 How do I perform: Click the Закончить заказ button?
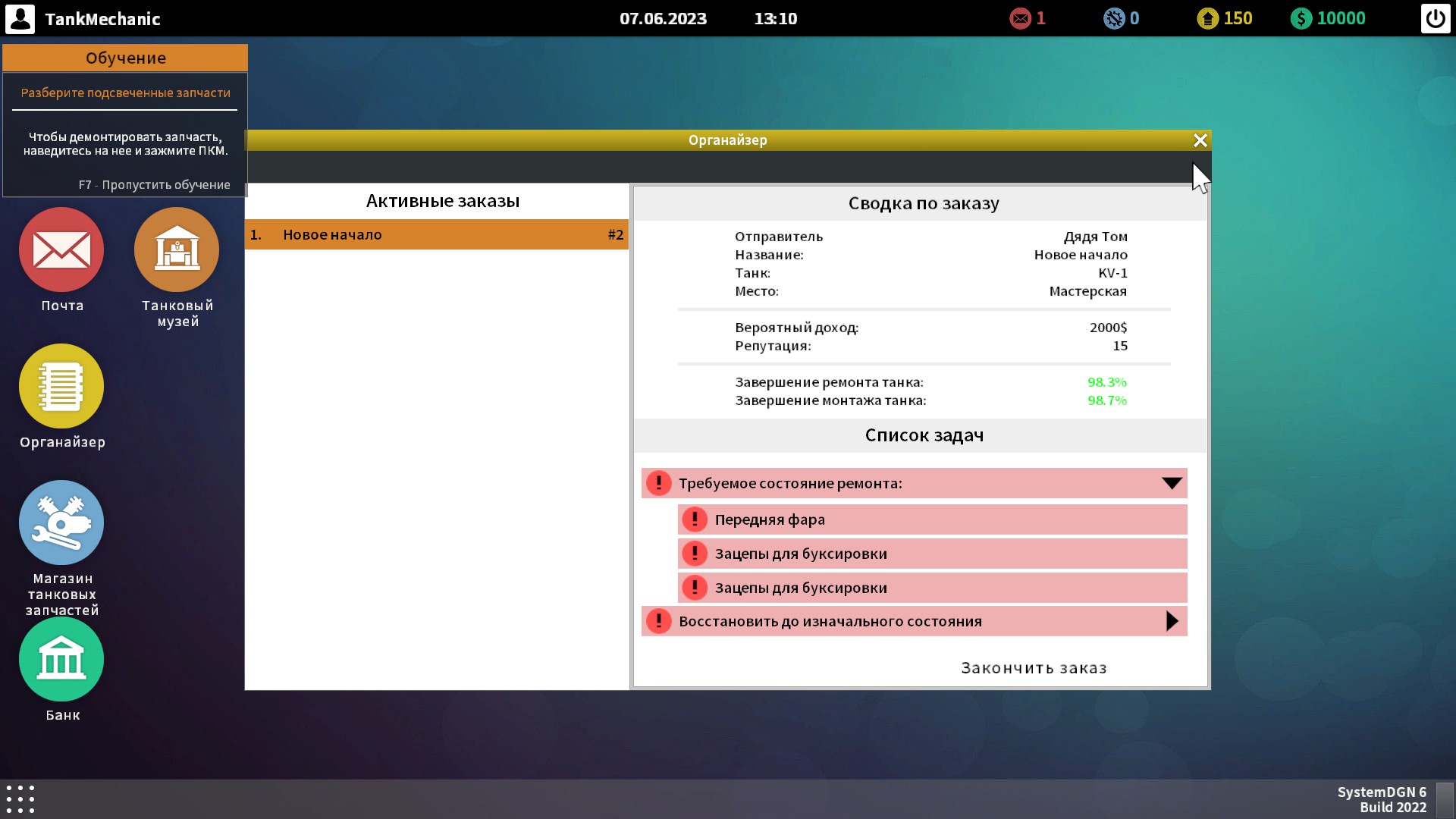[1034, 668]
